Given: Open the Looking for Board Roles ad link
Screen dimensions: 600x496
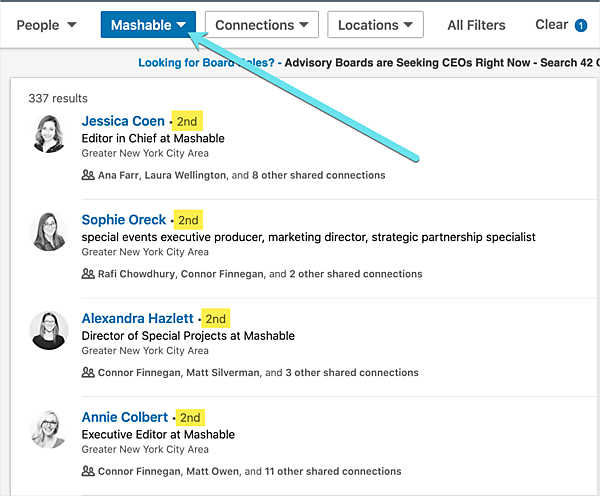Looking at the screenshot, I should (x=207, y=63).
